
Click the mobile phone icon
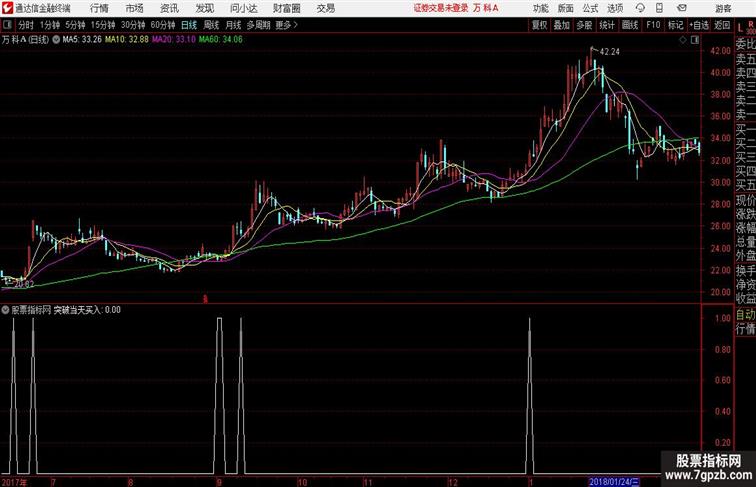(659, 8)
